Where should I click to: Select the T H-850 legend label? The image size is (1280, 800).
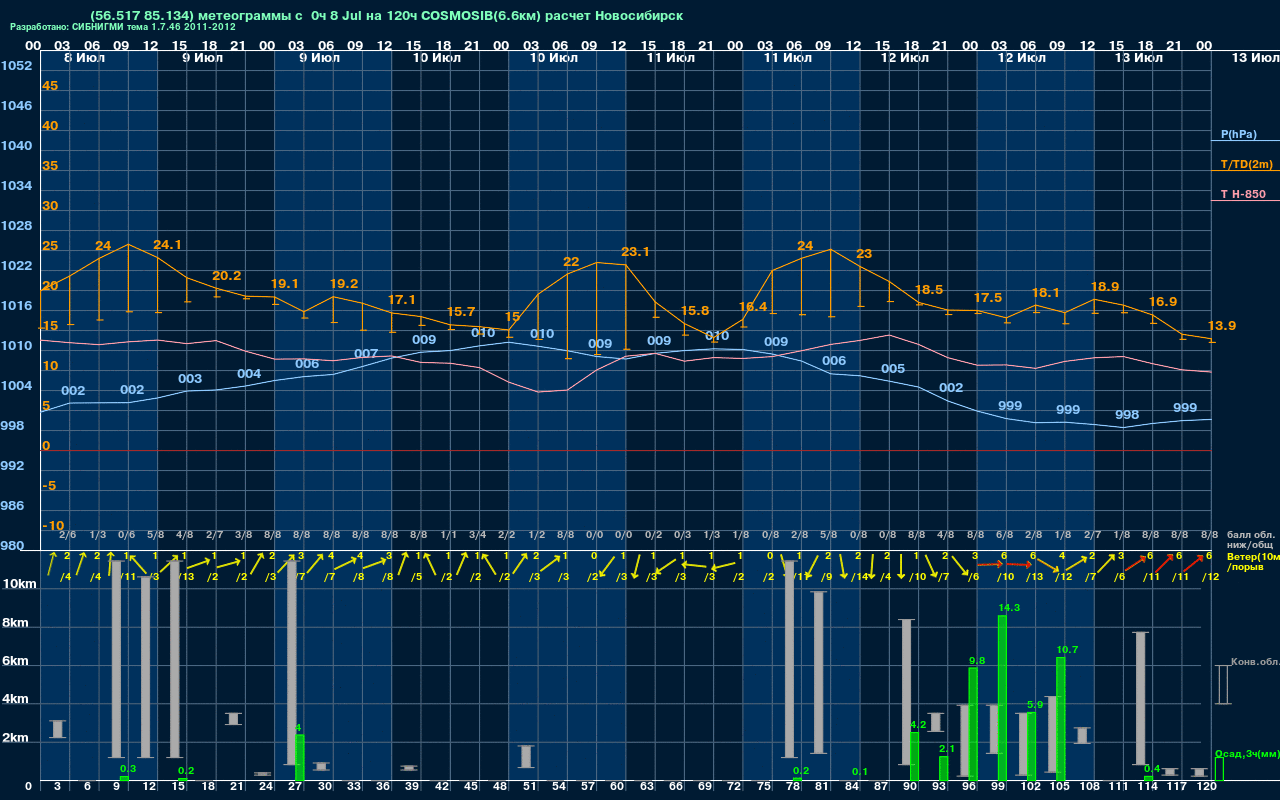pyautogui.click(x=1243, y=194)
